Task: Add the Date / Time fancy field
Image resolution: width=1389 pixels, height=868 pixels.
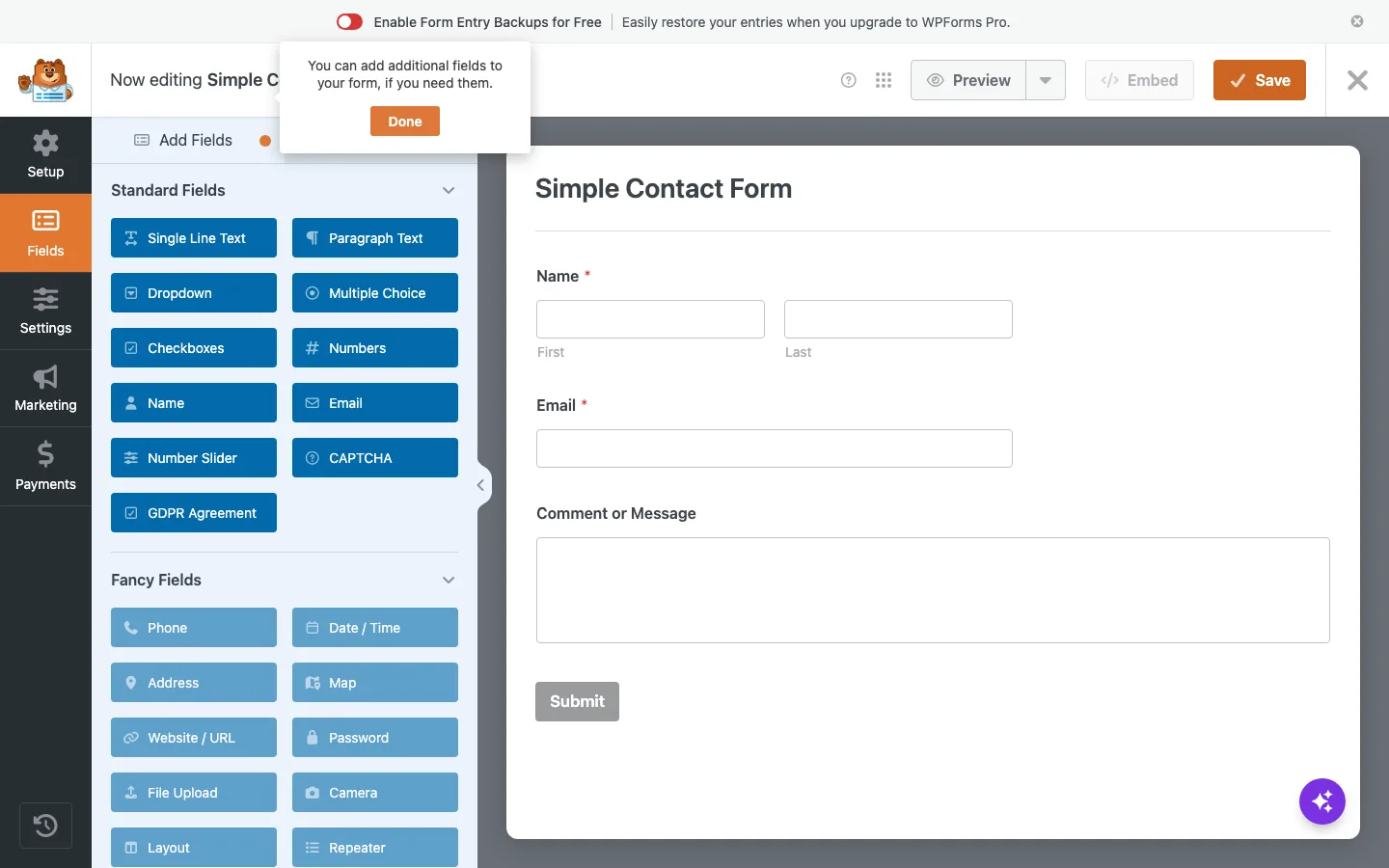Action: (375, 628)
